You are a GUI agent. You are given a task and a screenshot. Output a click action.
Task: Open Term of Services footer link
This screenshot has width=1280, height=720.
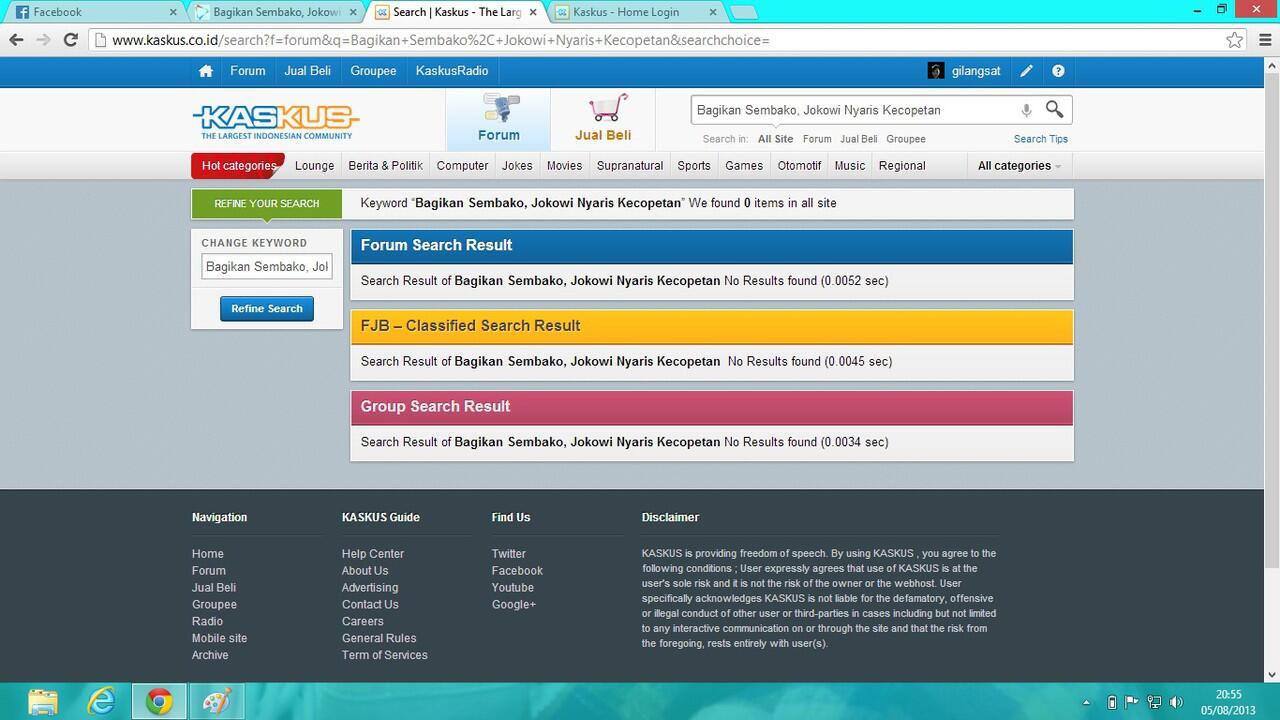[385, 655]
